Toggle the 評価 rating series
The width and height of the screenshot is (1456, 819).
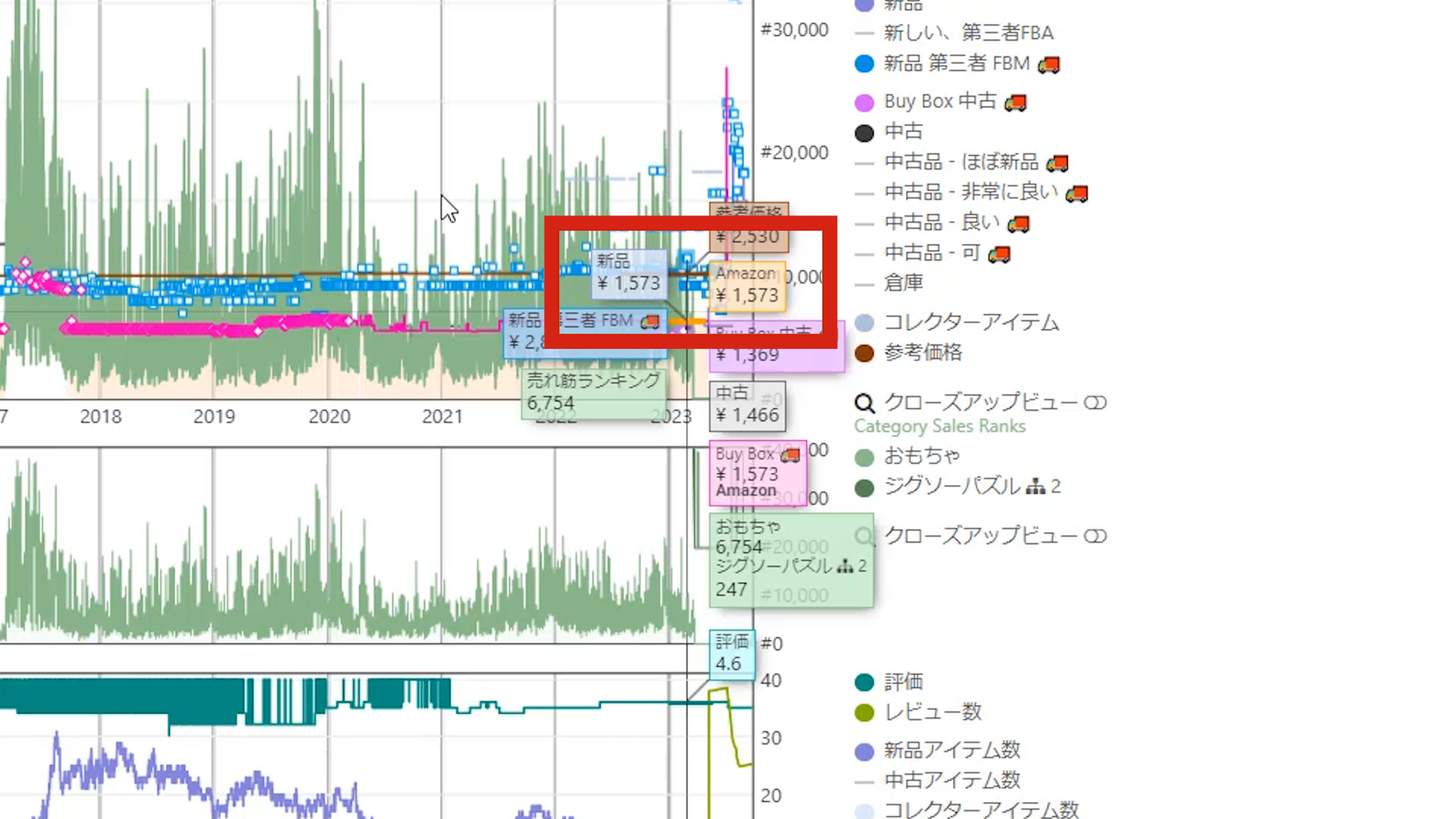click(902, 682)
